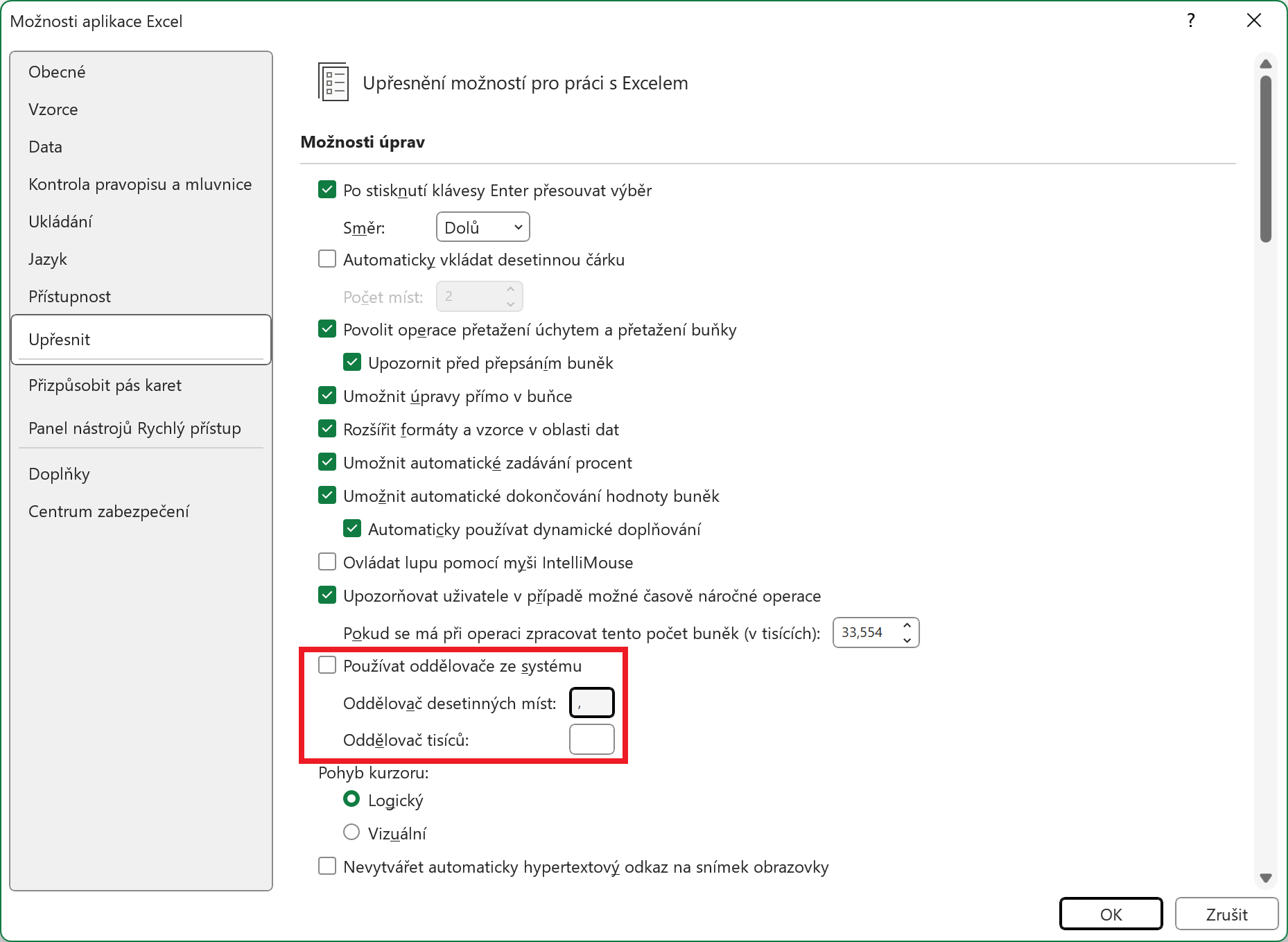
Task: Toggle 'Umožnit automatické dokončování hodnoty buněk'
Action: 327,496
